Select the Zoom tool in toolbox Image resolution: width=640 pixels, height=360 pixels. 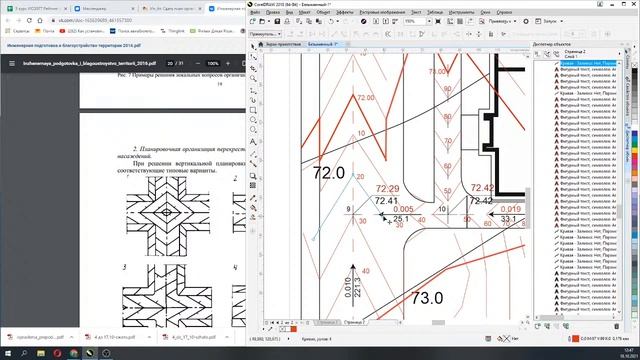[x=253, y=78]
